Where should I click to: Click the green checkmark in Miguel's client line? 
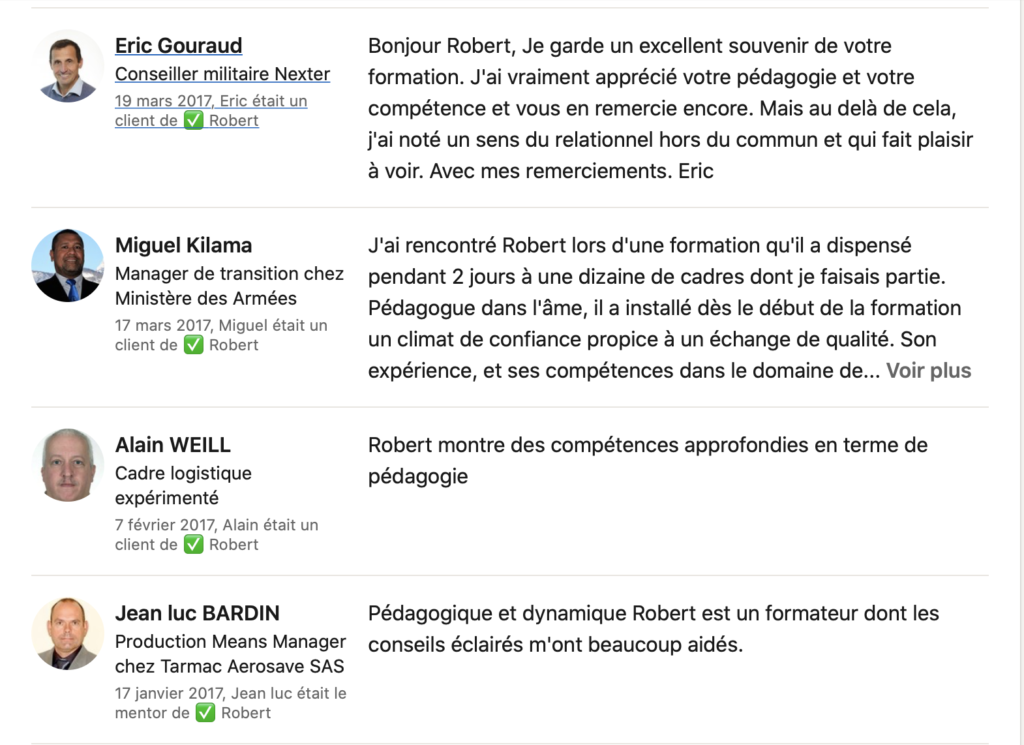(194, 345)
